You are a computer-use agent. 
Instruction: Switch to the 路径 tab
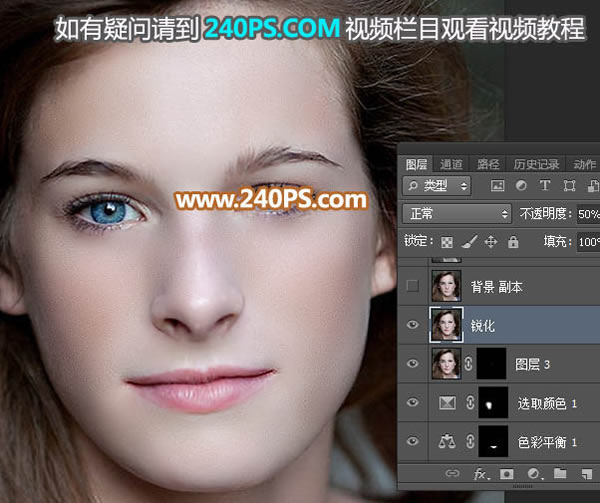click(x=488, y=164)
